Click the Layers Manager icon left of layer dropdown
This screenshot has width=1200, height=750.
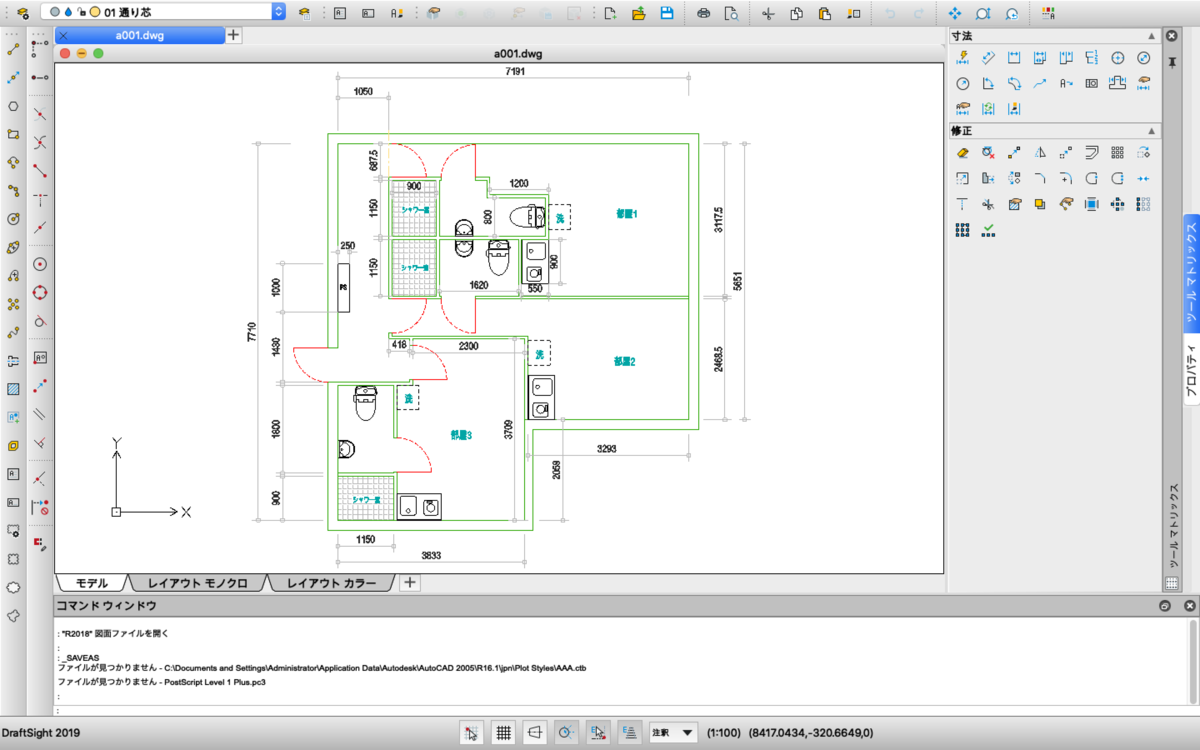click(22, 13)
